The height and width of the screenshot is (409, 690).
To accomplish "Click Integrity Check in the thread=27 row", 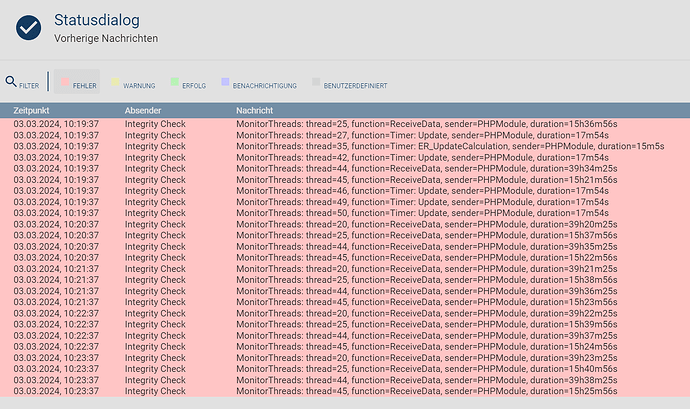I will (x=155, y=135).
